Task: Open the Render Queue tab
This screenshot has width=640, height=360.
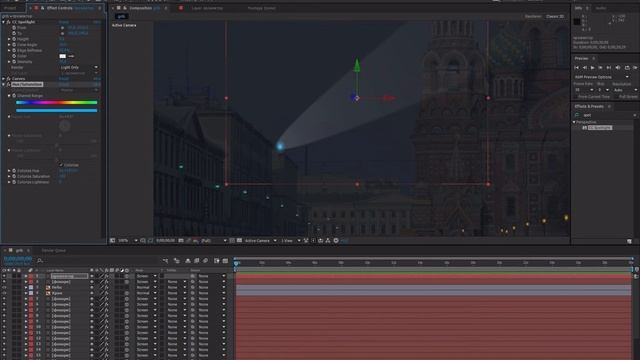Action: tap(53, 251)
